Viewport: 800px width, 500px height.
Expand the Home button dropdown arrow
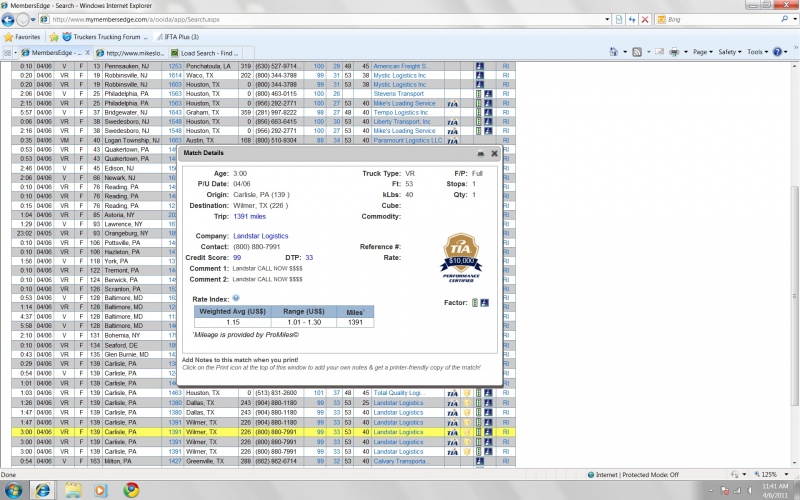(x=624, y=52)
